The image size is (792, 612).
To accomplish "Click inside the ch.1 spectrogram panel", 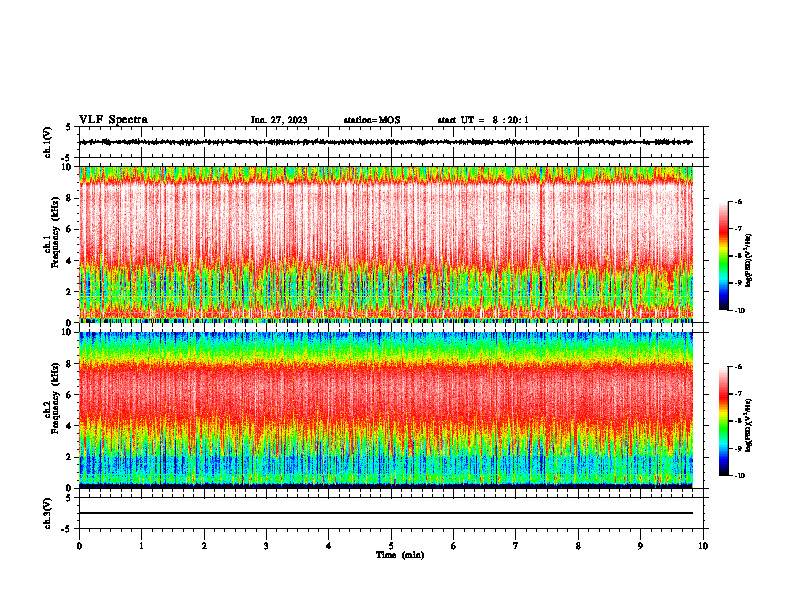I will point(386,244).
